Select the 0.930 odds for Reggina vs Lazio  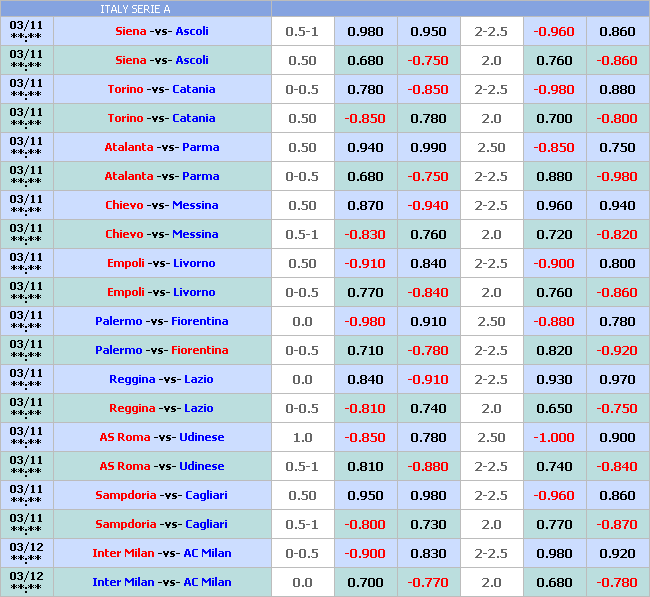tap(554, 379)
